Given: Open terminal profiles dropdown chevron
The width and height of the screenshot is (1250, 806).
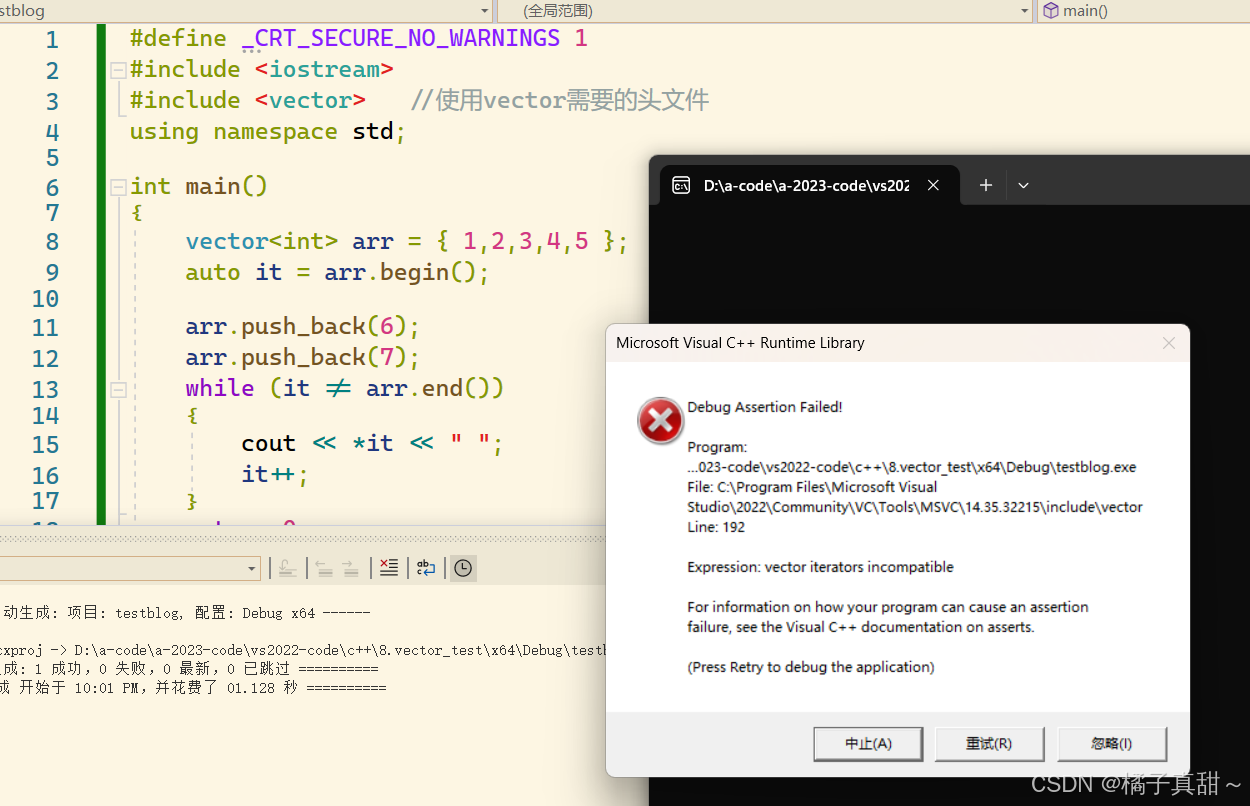Looking at the screenshot, I should tap(1023, 185).
